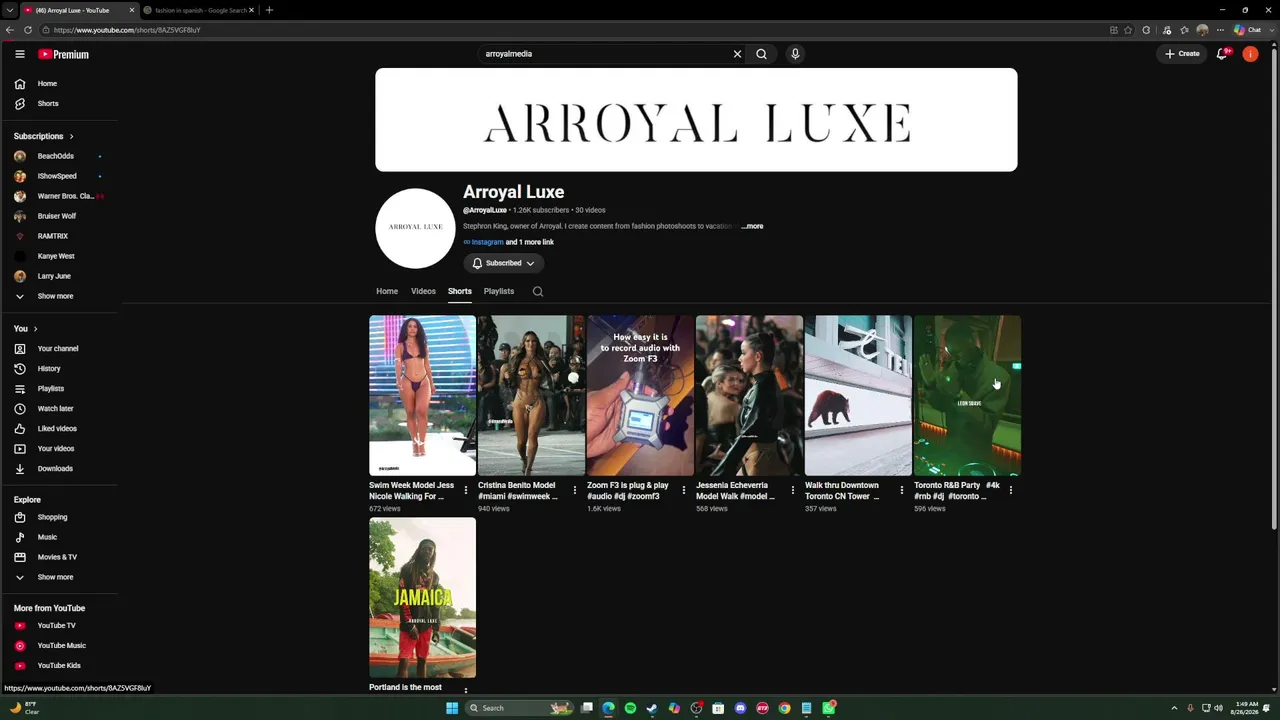Expand the You section
This screenshot has width=1280, height=720.
26,329
